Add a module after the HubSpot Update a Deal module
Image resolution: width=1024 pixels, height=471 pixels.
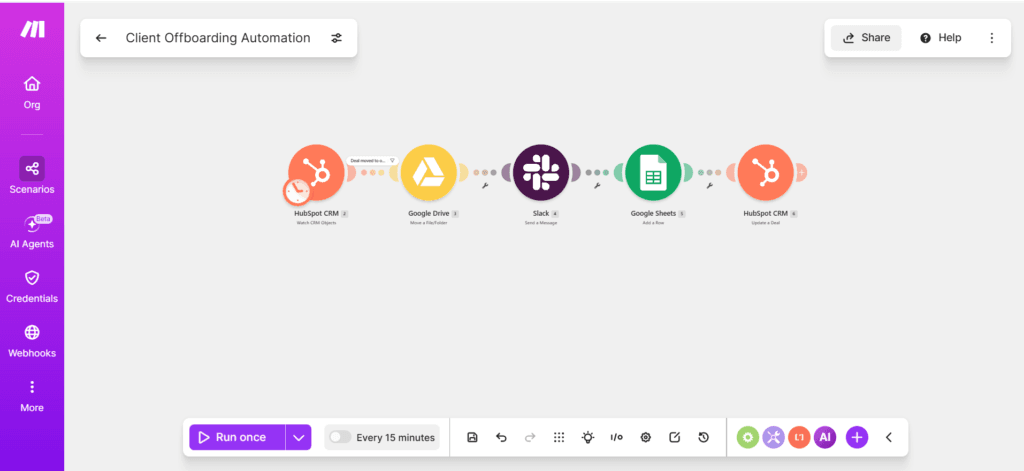pyautogui.click(x=801, y=172)
